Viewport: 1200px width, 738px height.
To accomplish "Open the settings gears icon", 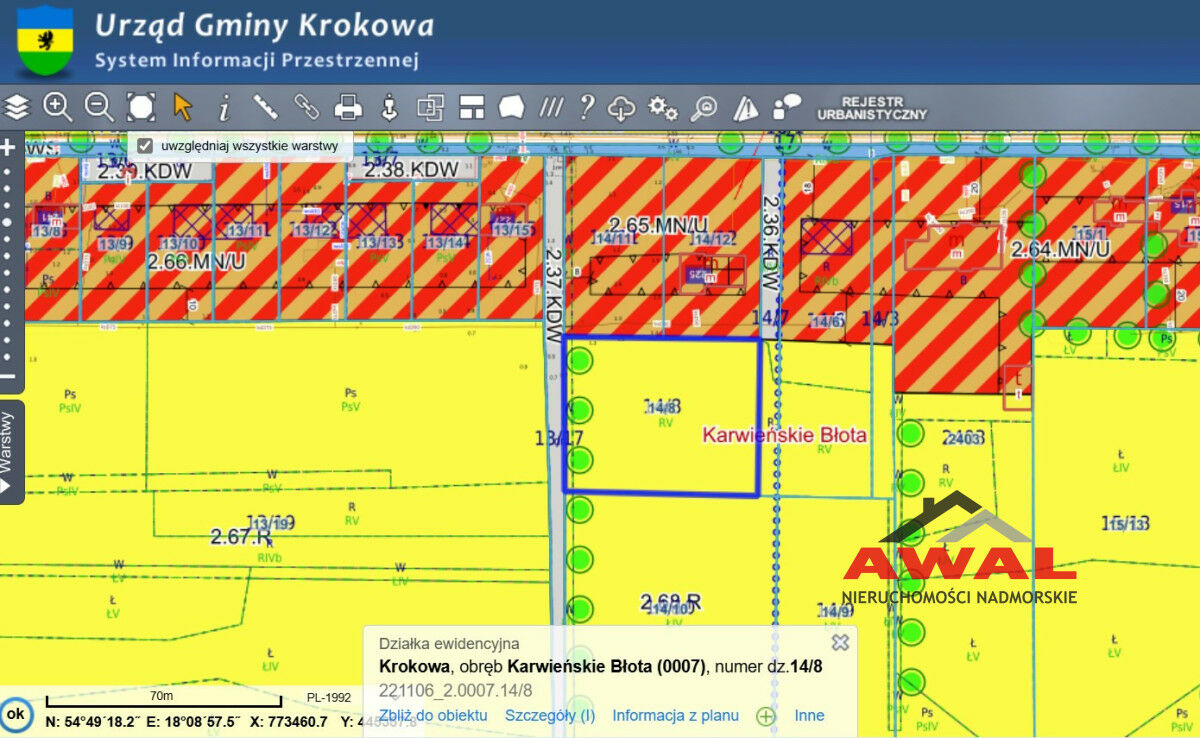I will (662, 106).
